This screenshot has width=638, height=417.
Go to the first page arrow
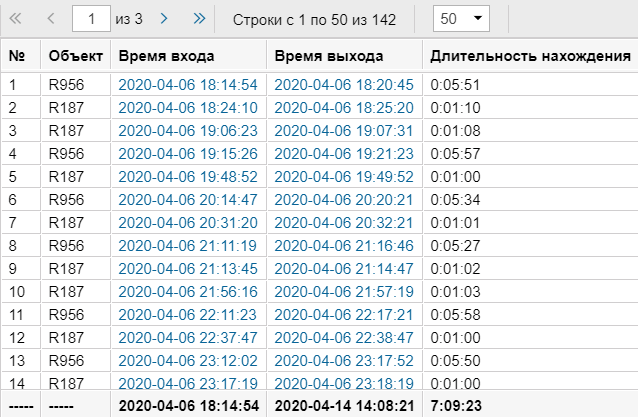click(16, 19)
